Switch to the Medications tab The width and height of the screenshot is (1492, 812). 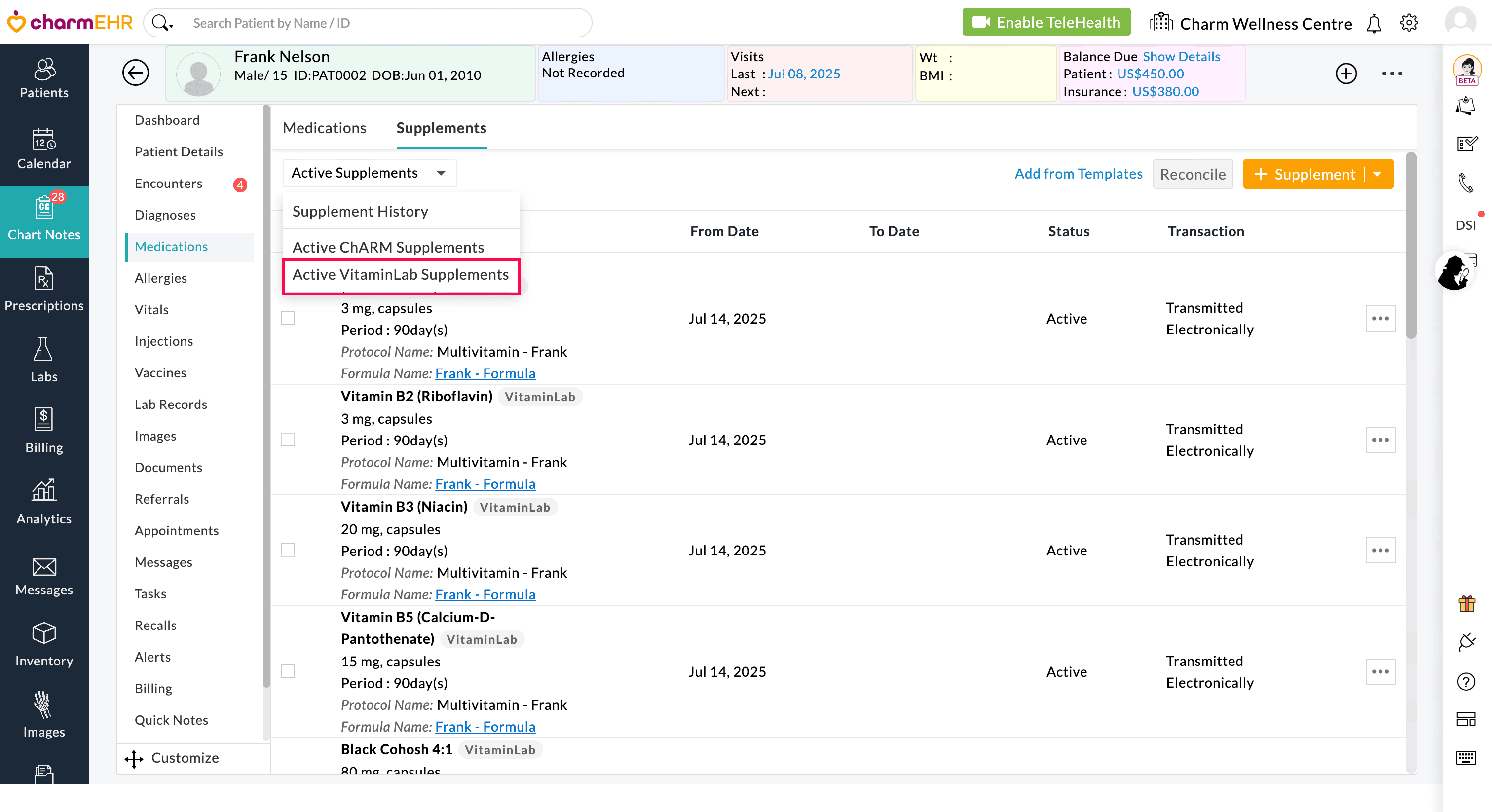tap(324, 128)
